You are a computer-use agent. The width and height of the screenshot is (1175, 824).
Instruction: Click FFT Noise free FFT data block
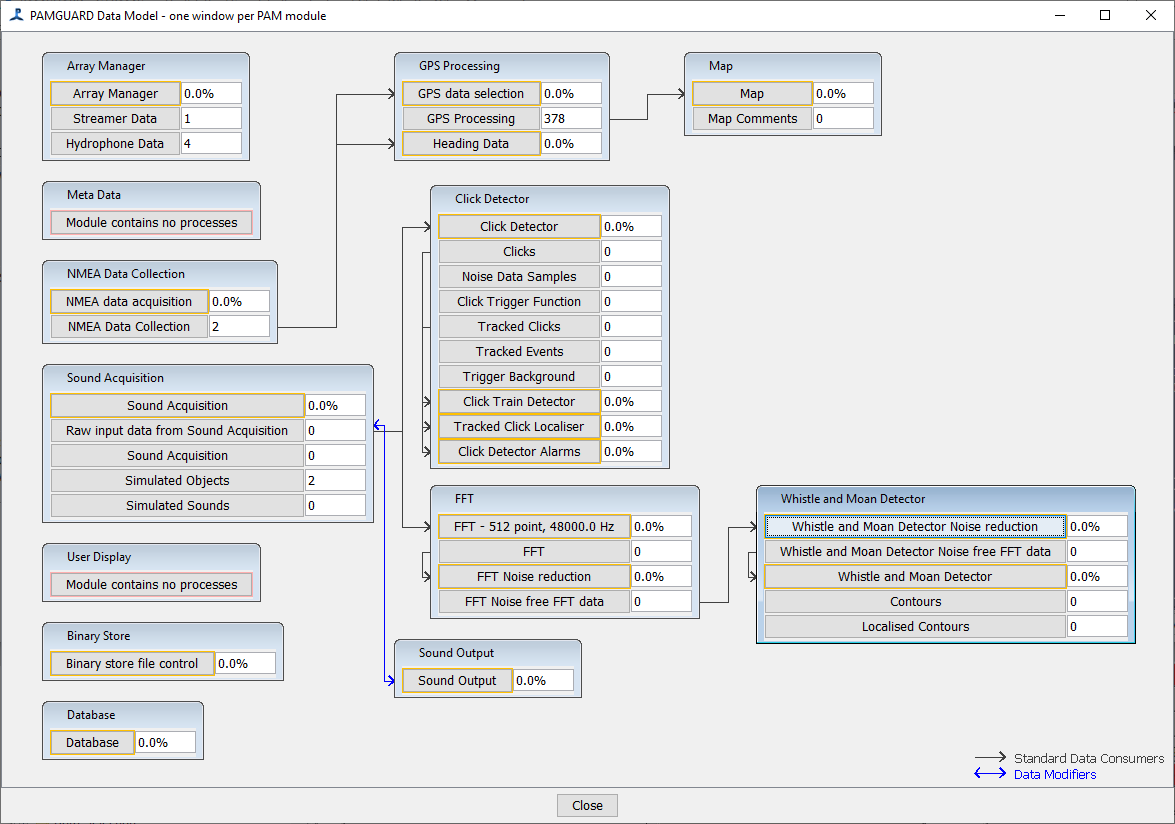click(x=534, y=602)
